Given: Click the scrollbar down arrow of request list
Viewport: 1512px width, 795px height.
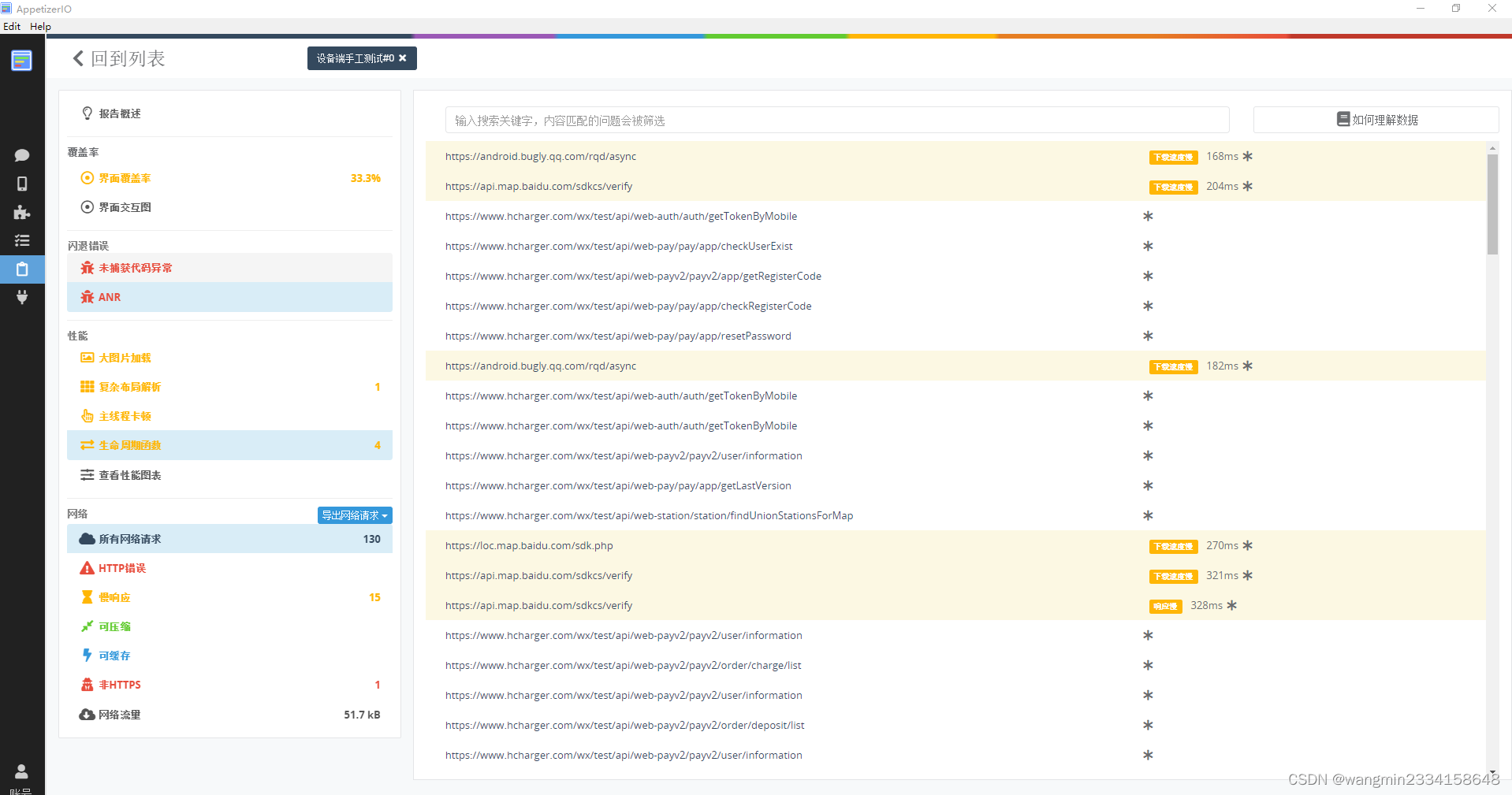Looking at the screenshot, I should pyautogui.click(x=1492, y=774).
